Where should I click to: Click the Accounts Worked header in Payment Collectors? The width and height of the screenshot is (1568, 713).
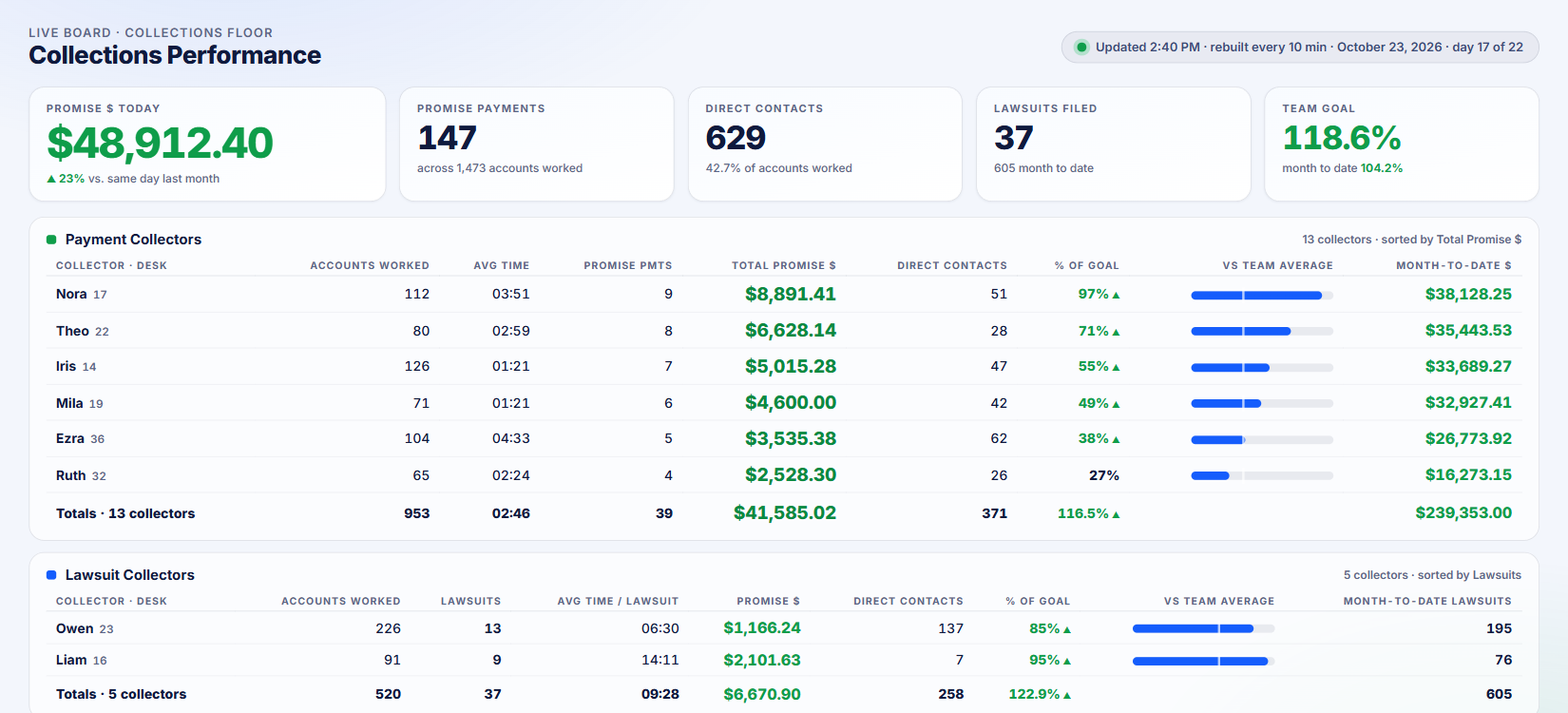point(370,266)
